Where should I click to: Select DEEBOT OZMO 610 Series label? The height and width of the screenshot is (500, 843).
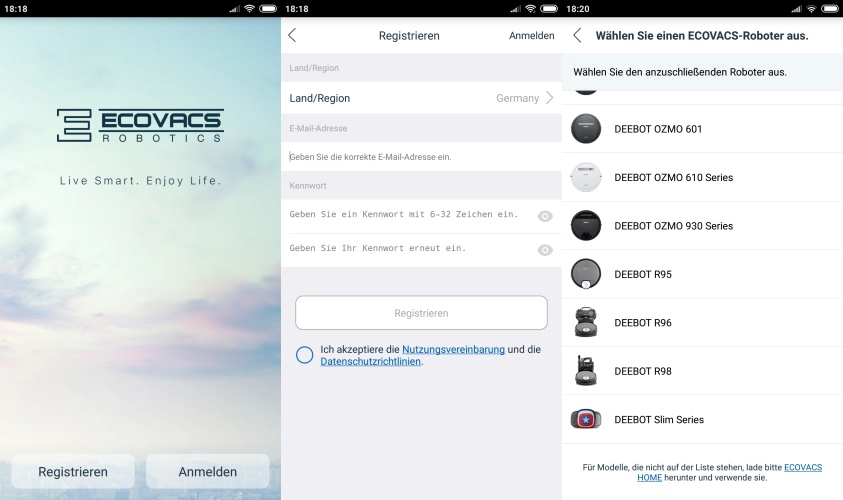tap(674, 177)
